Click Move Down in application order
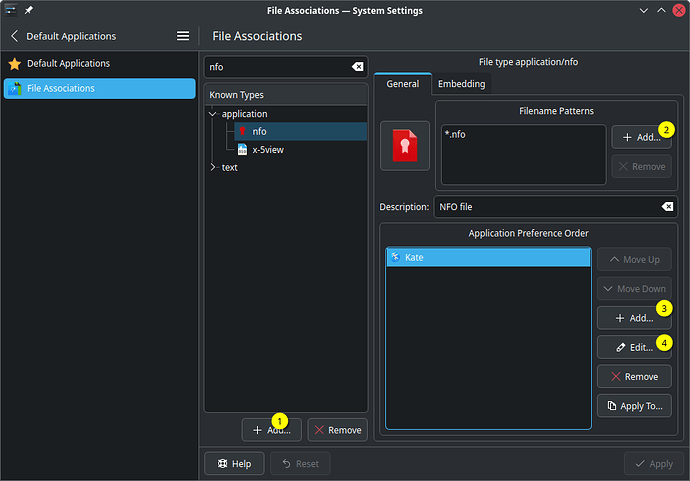Screen dimensions: 690x481 pyautogui.click(x=634, y=289)
